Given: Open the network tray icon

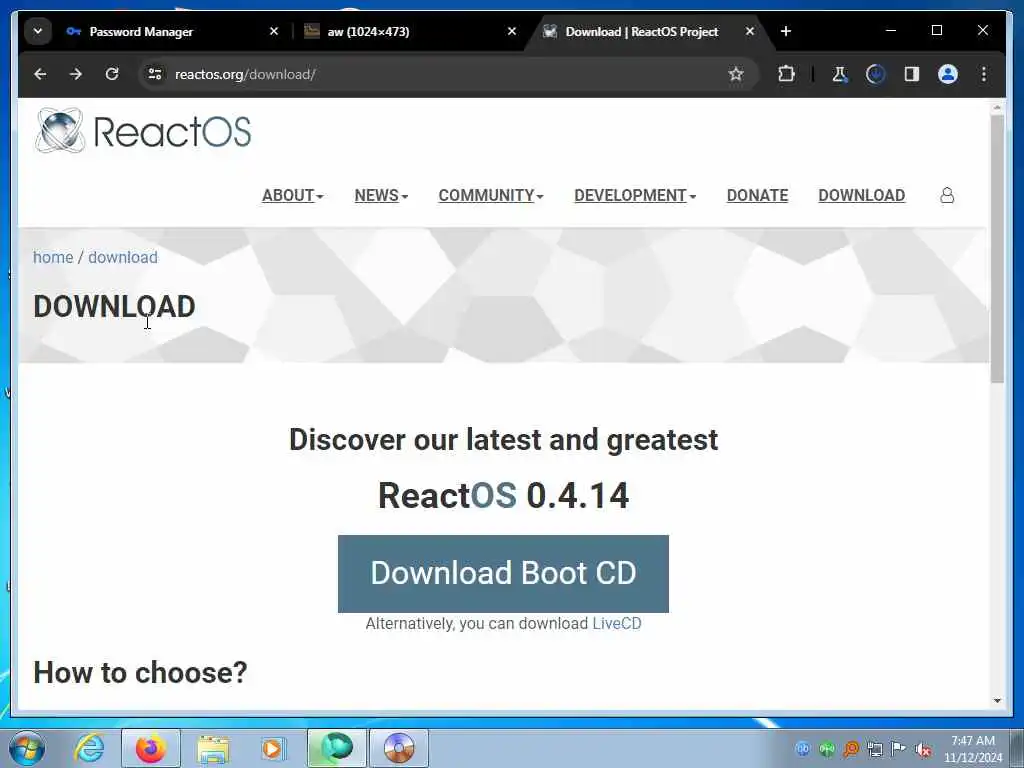Looking at the screenshot, I should [875, 749].
